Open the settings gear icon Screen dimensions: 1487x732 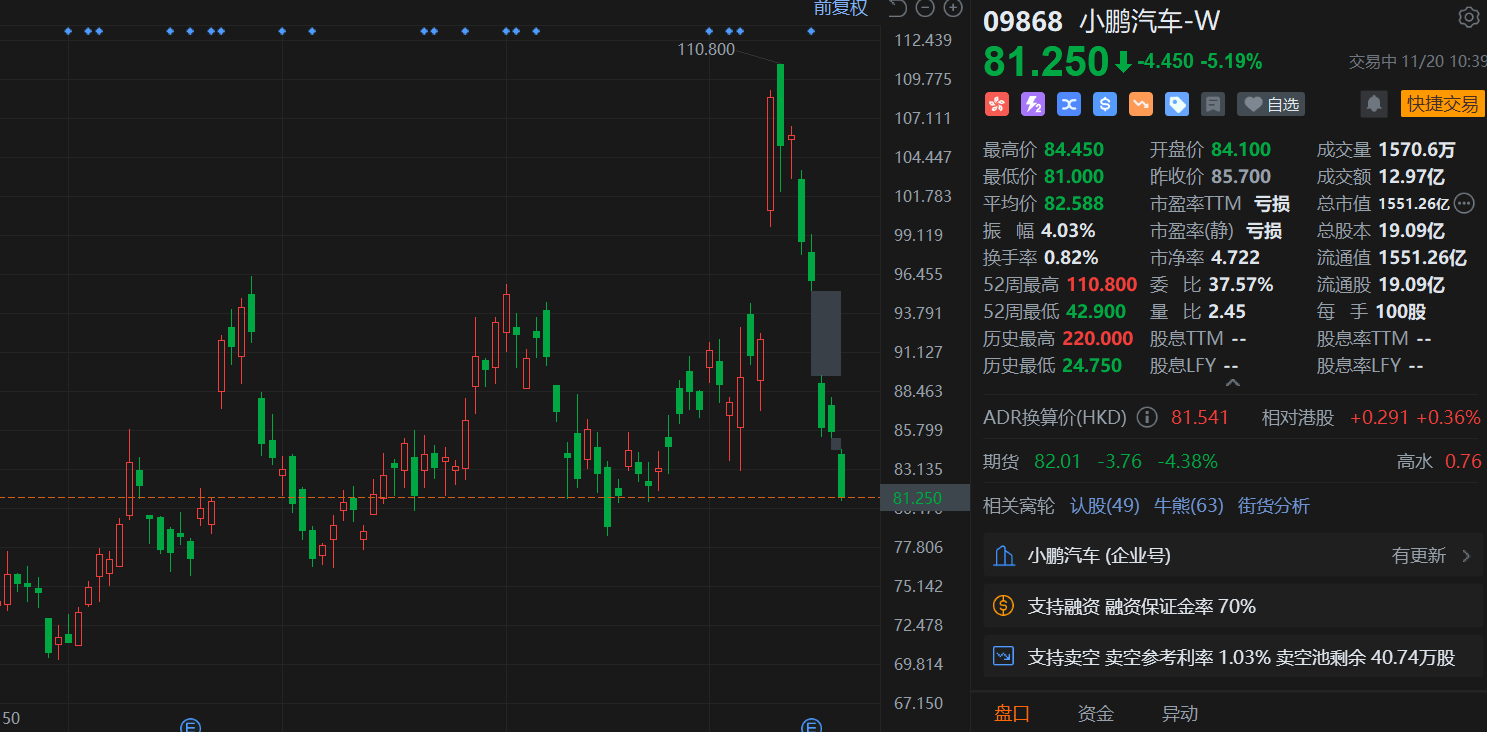1468,17
